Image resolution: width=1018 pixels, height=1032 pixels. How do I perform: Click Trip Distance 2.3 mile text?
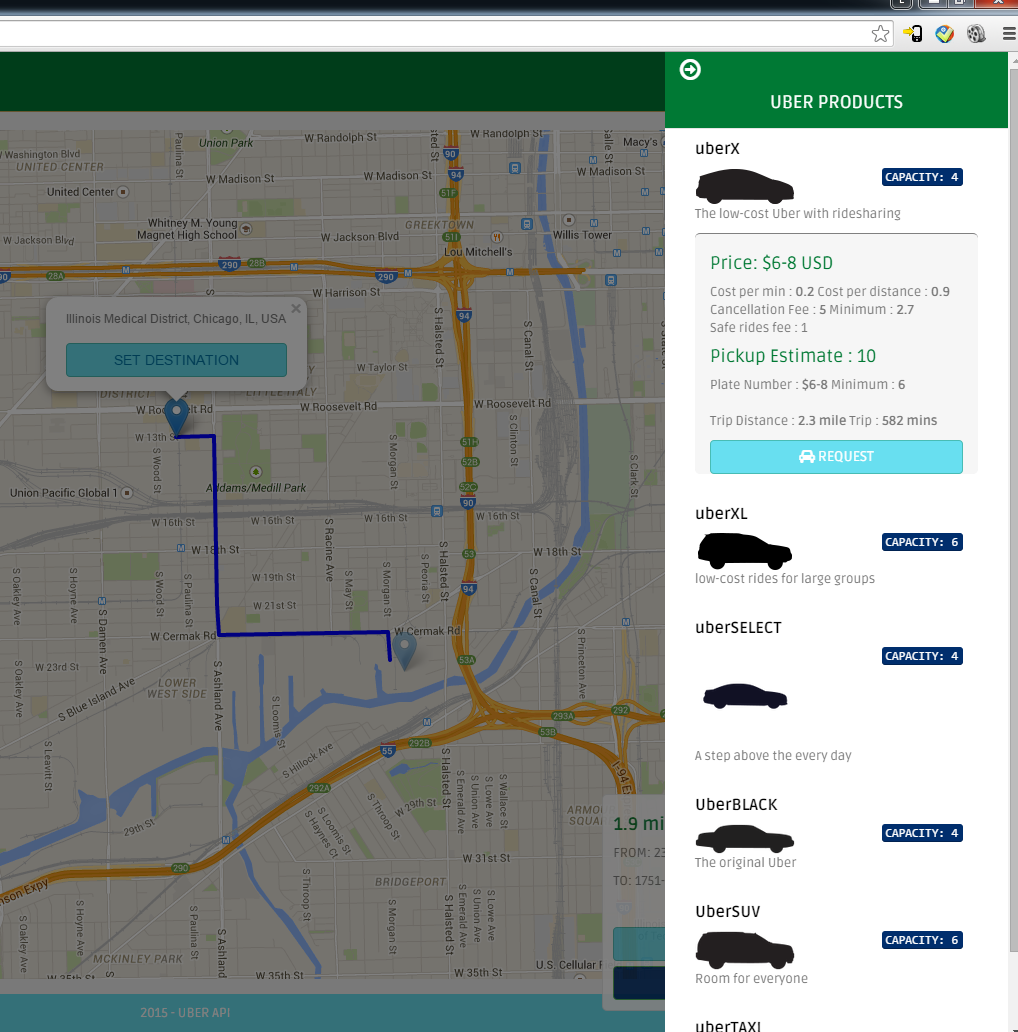point(778,421)
